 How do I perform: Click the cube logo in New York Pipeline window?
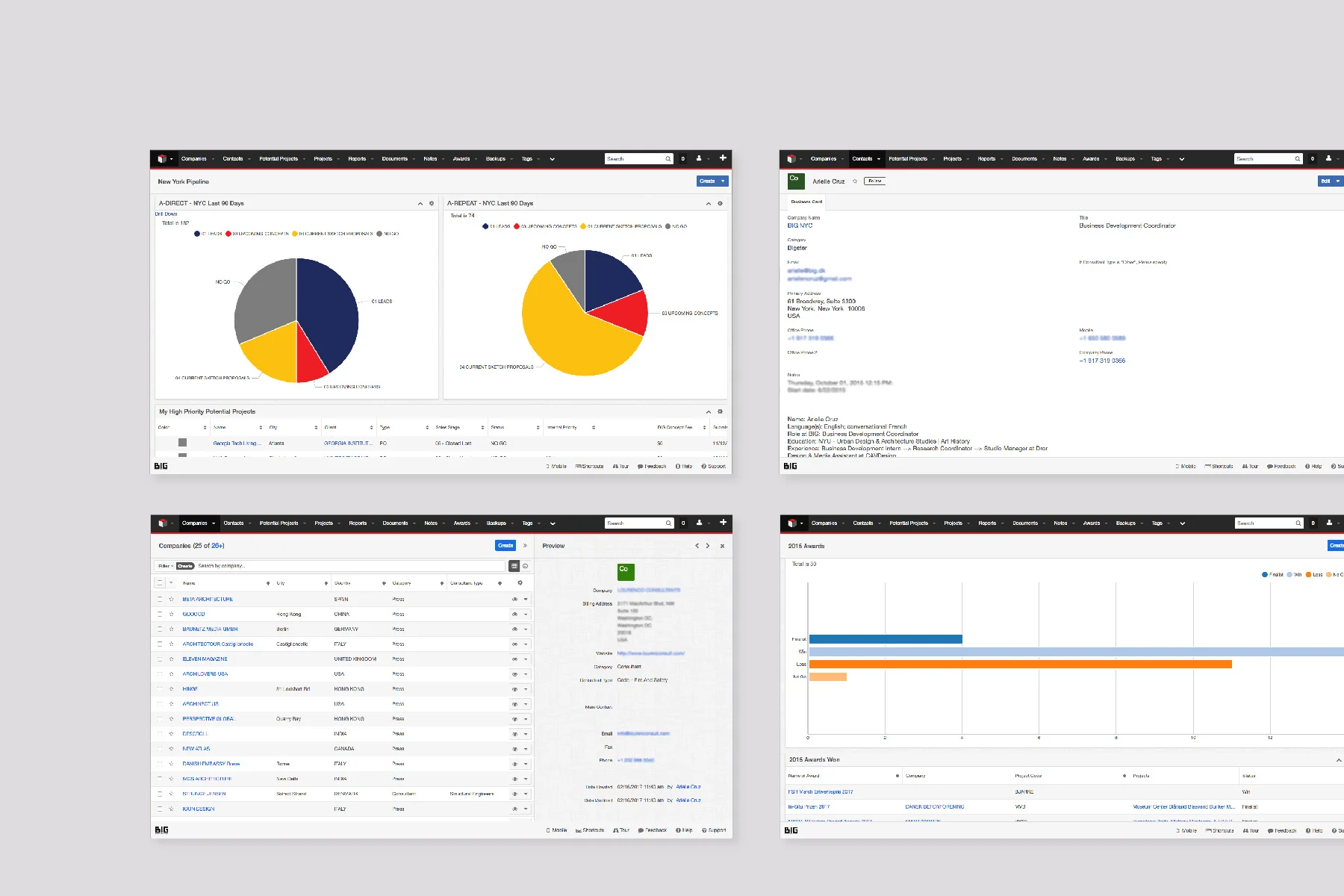[161, 158]
